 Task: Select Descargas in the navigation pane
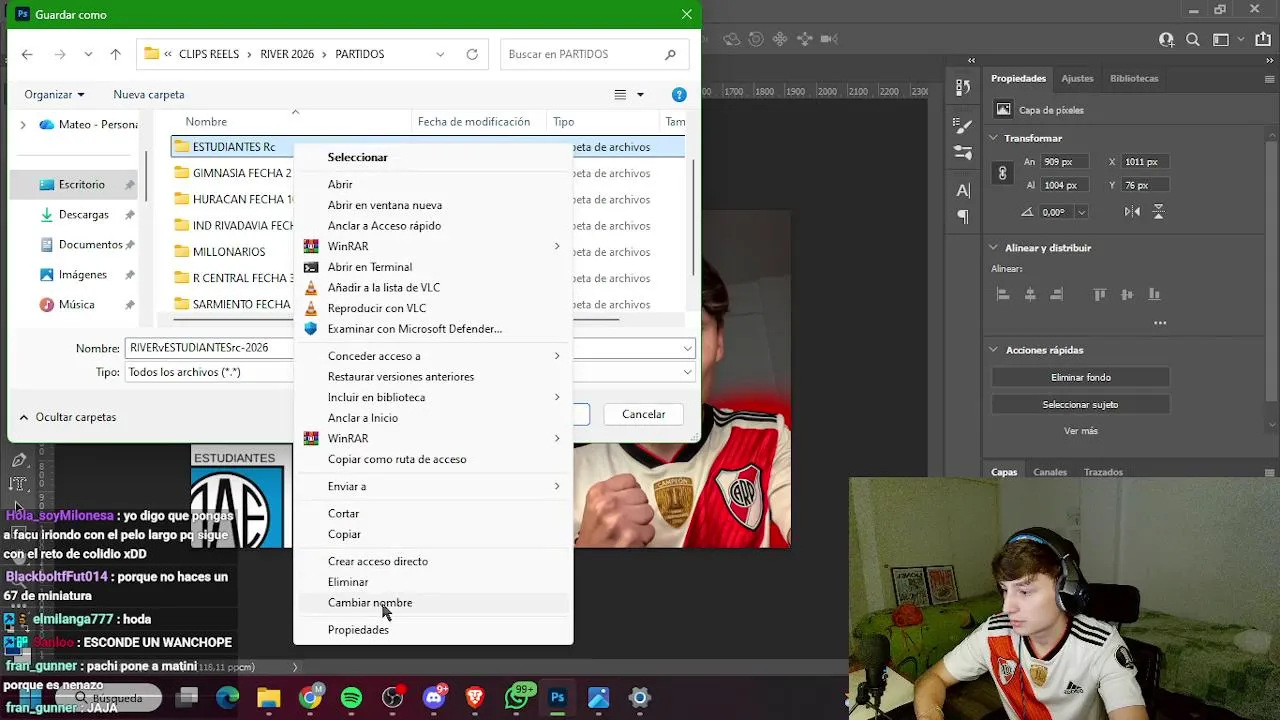pyautogui.click(x=84, y=215)
